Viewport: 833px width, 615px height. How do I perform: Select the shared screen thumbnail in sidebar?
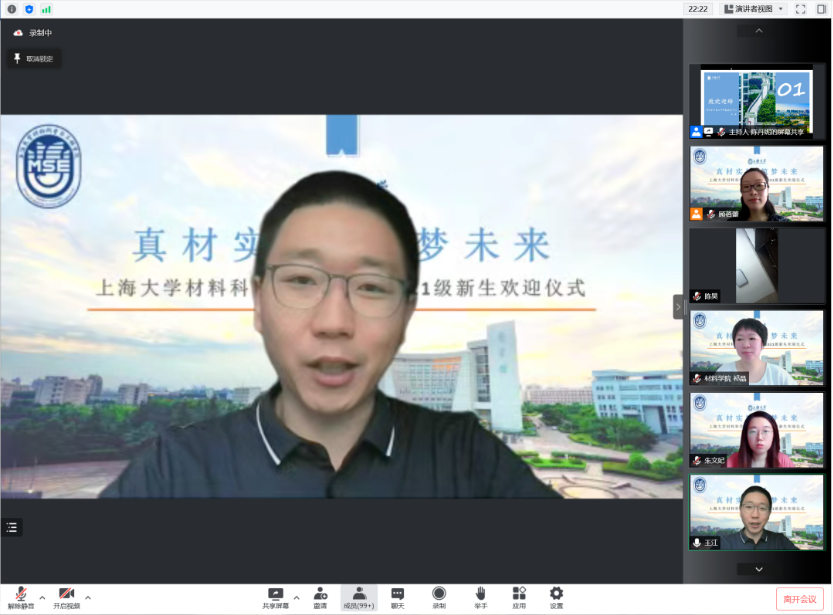coord(756,101)
